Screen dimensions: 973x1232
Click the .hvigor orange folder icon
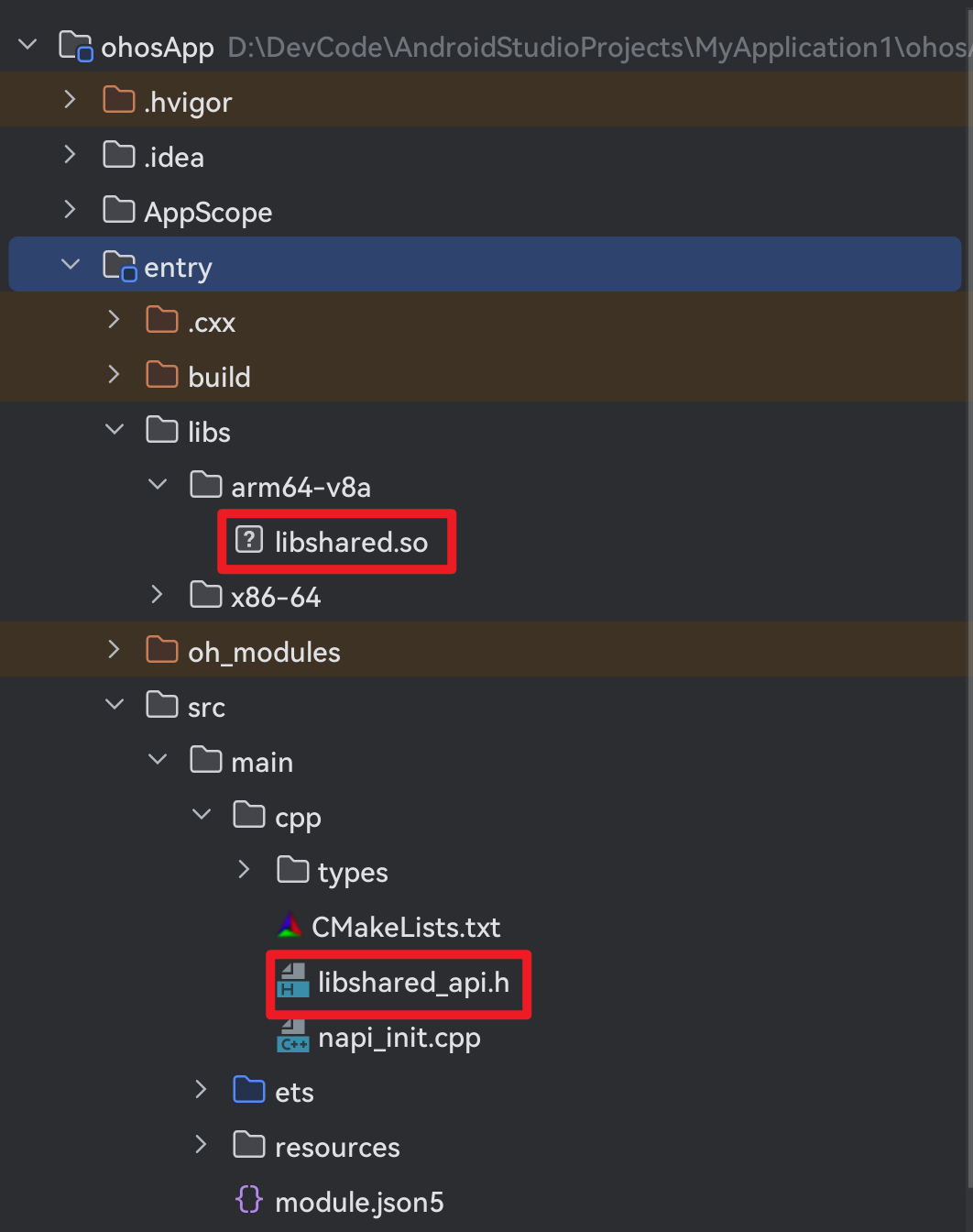119,99
